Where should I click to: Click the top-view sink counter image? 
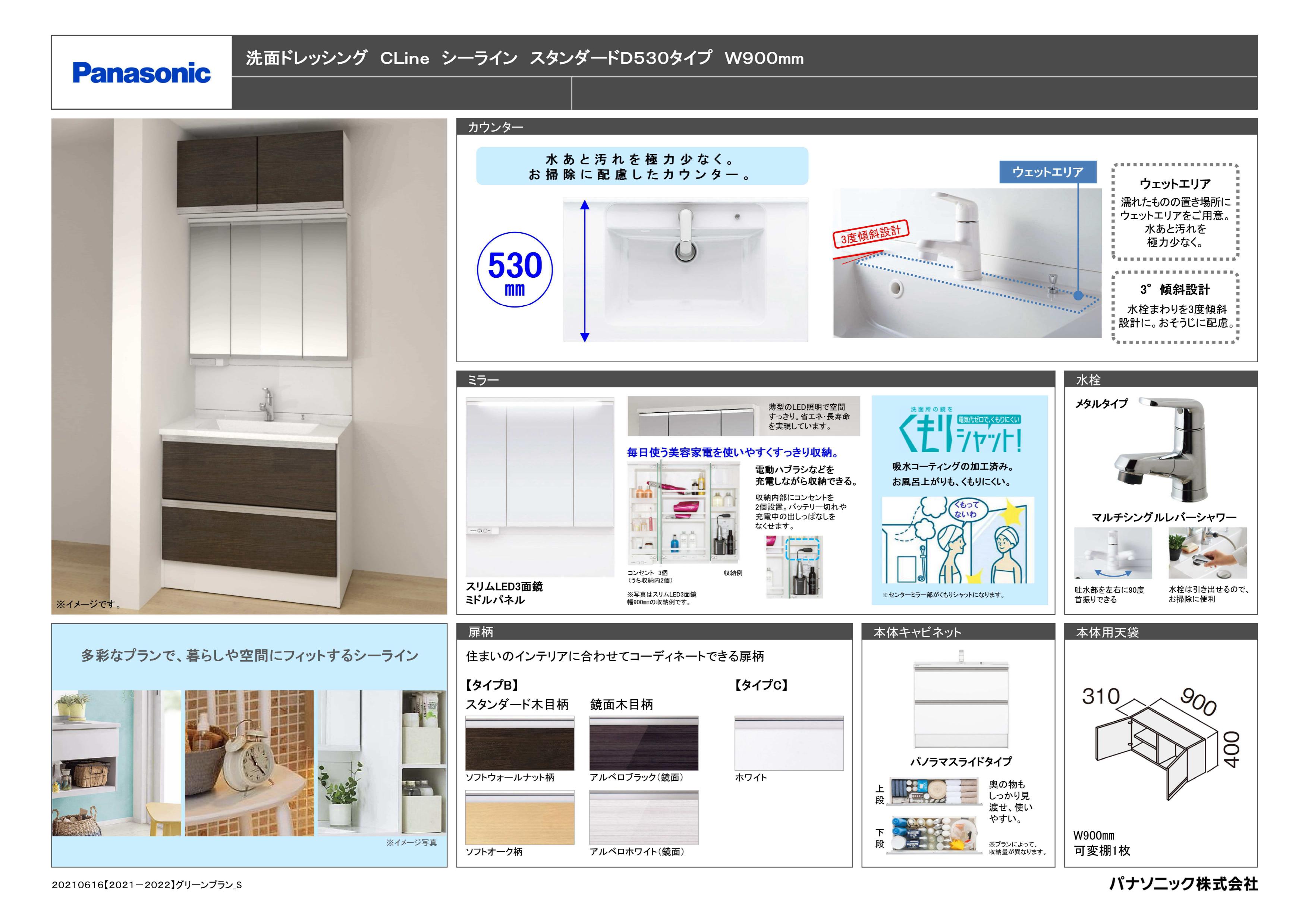pos(685,270)
